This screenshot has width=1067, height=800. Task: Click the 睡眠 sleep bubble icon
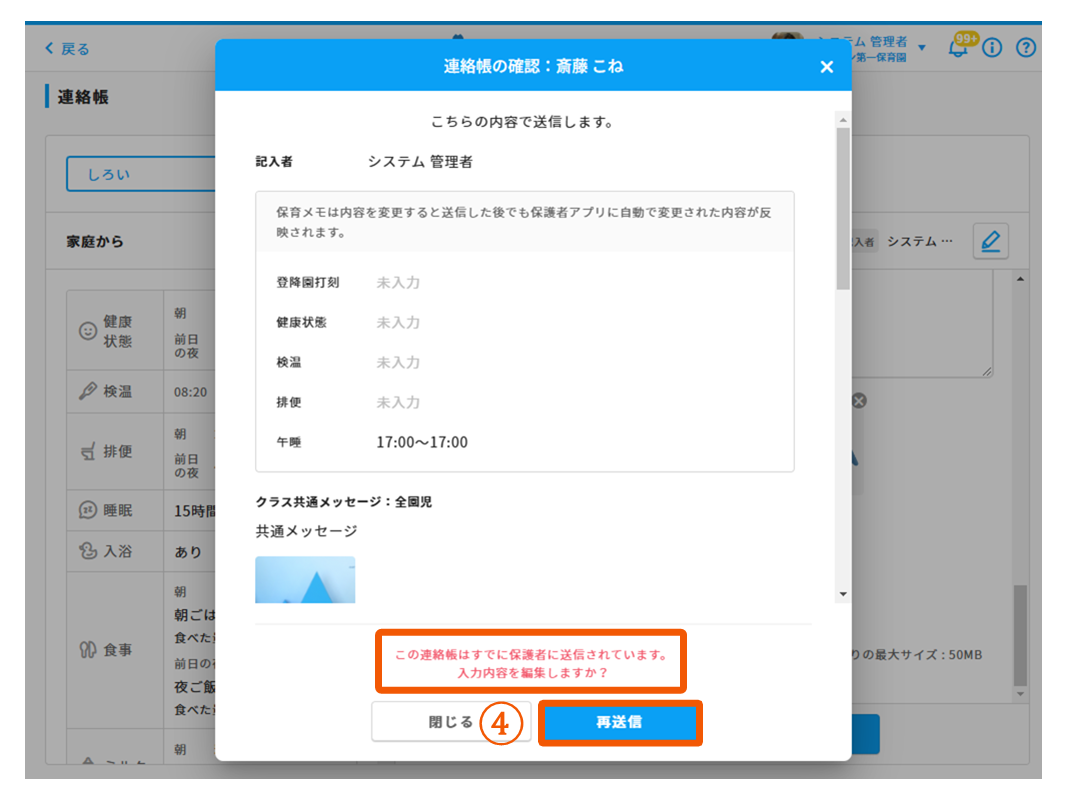click(88, 510)
